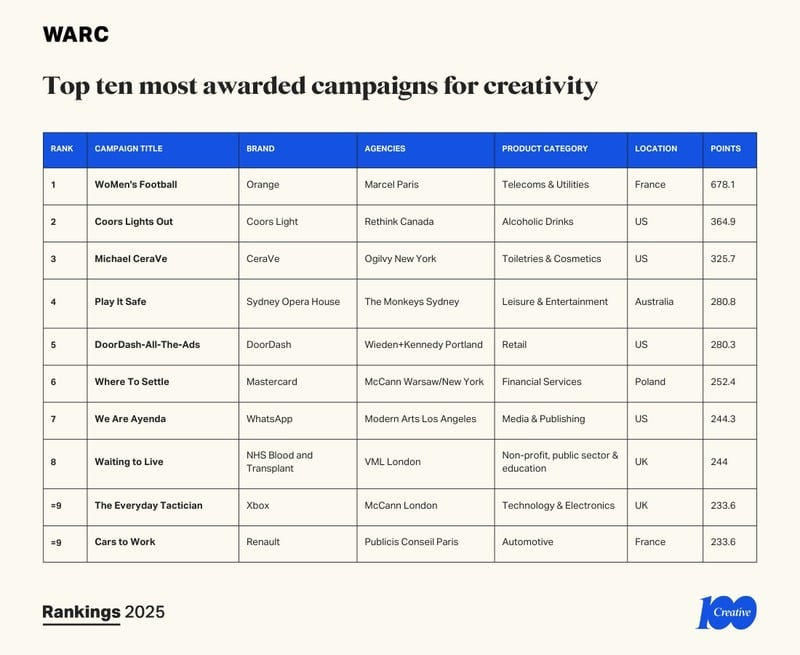Image resolution: width=800 pixels, height=655 pixels.
Task: Click the Waiting to Live campaign
Action: pyautogui.click(x=129, y=462)
